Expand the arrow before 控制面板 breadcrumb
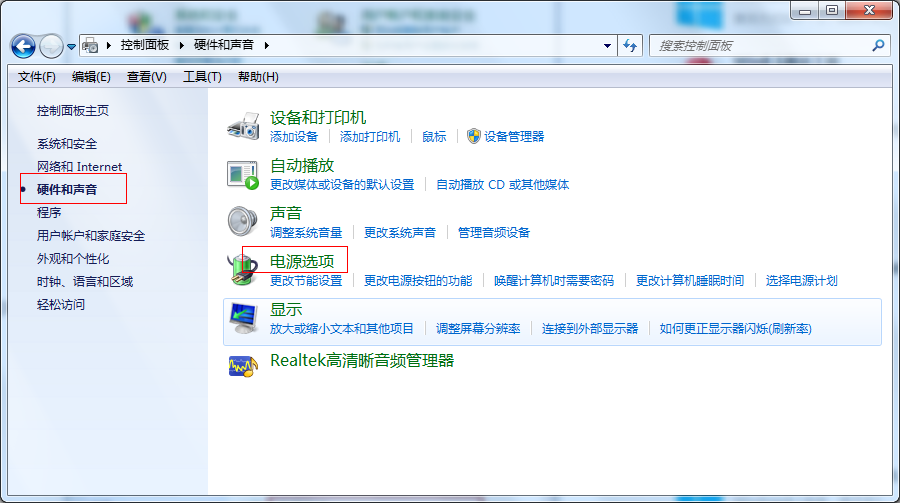The width and height of the screenshot is (900, 503). click(108, 45)
